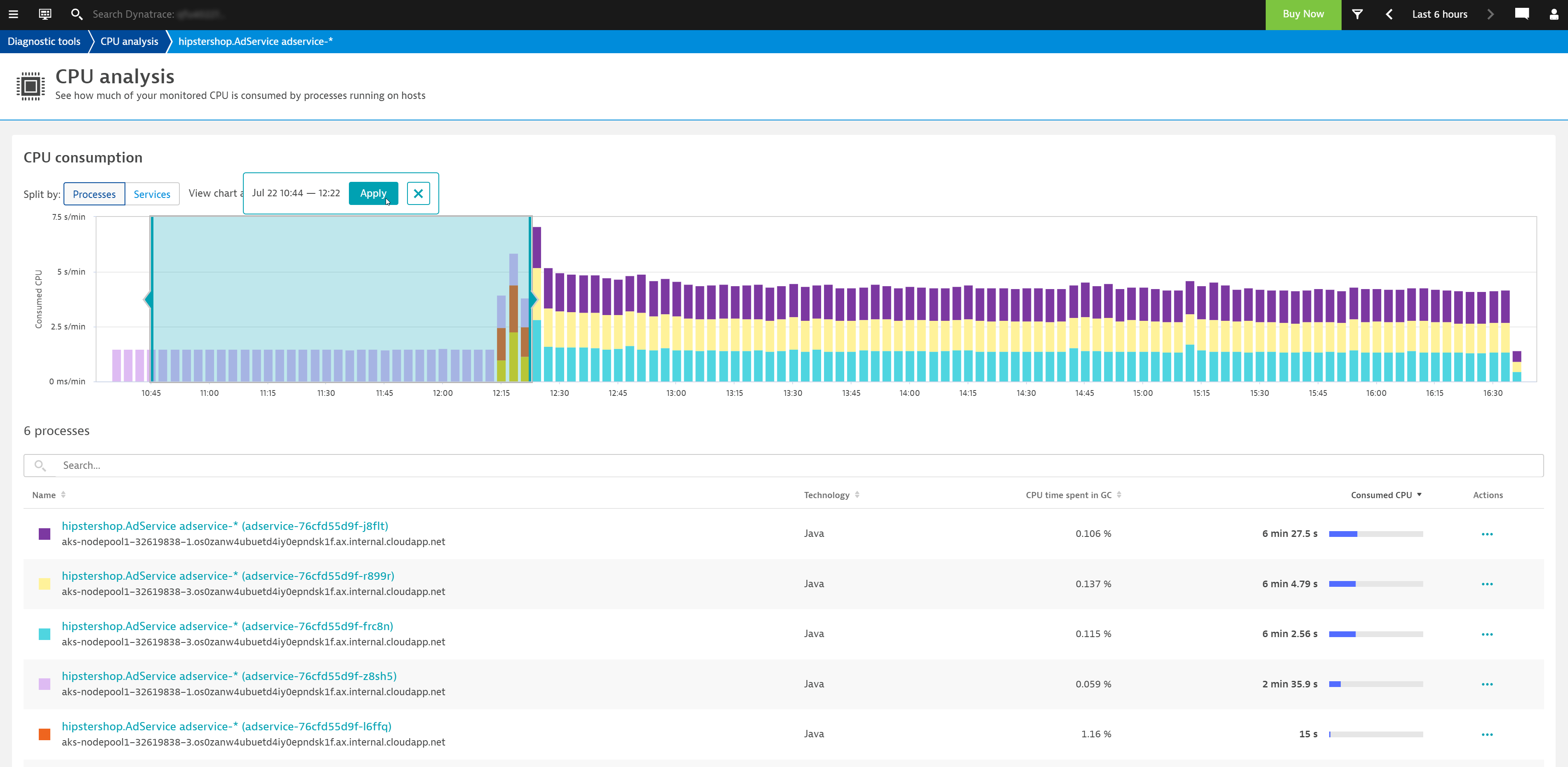Click the cyan swatch for frc8n process
Screen dimensions: 1568x767
45,634
